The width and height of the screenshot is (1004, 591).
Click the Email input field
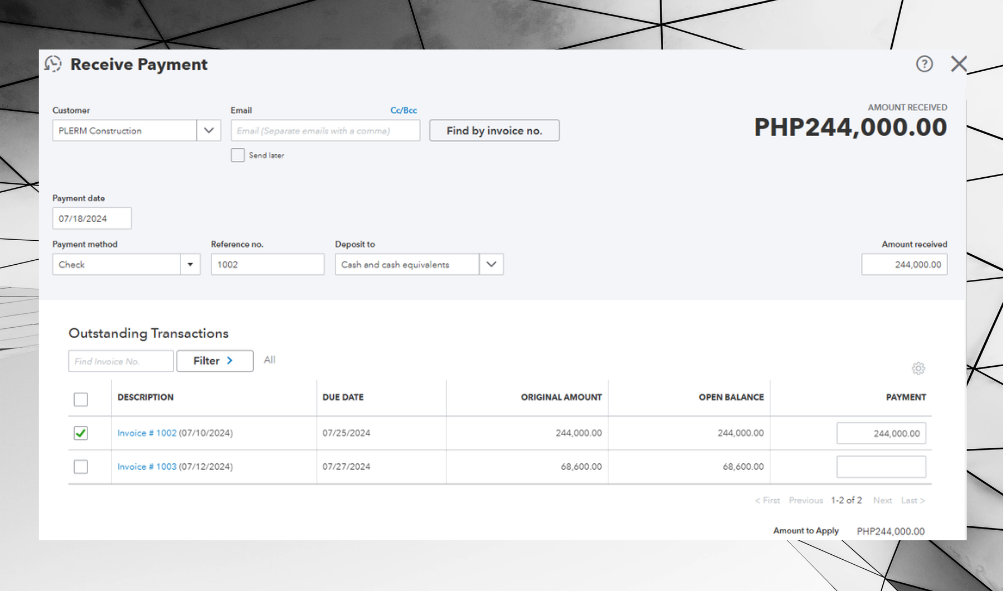[x=325, y=131]
